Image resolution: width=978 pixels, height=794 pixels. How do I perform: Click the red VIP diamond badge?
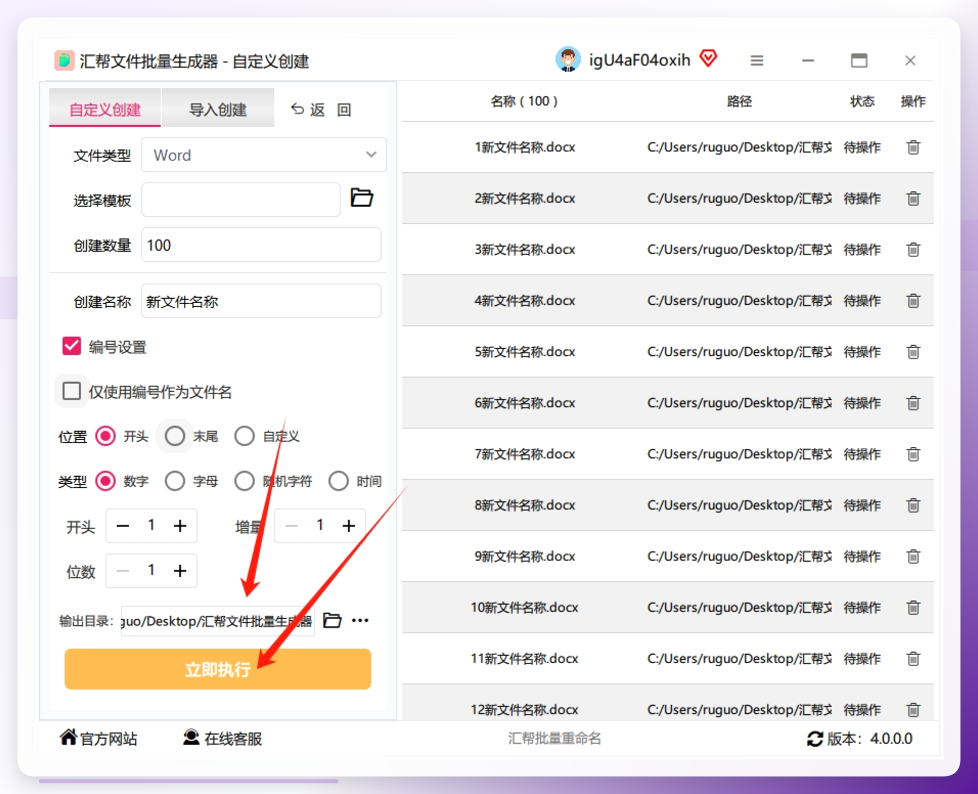point(709,59)
